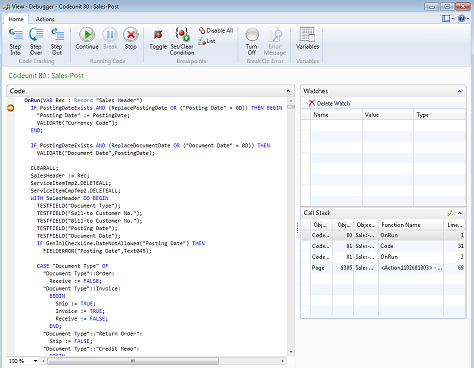Click the TESTFIELD("Document Type"); line

pos(79,206)
